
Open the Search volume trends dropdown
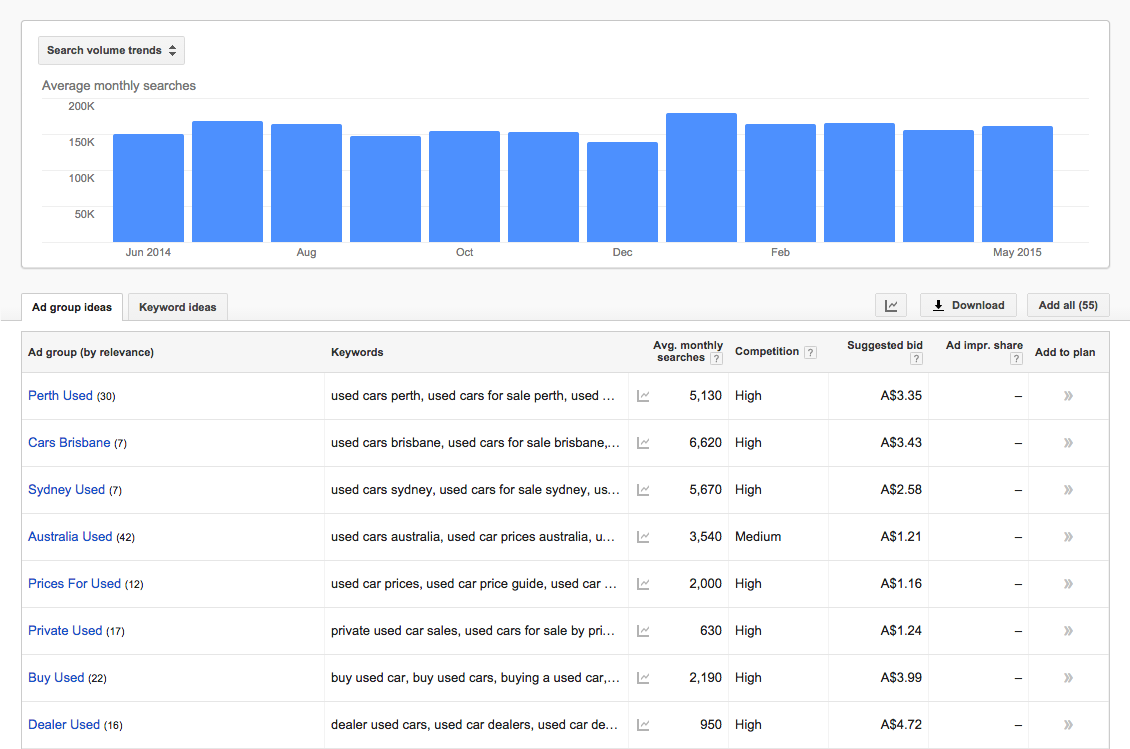pyautogui.click(x=111, y=51)
